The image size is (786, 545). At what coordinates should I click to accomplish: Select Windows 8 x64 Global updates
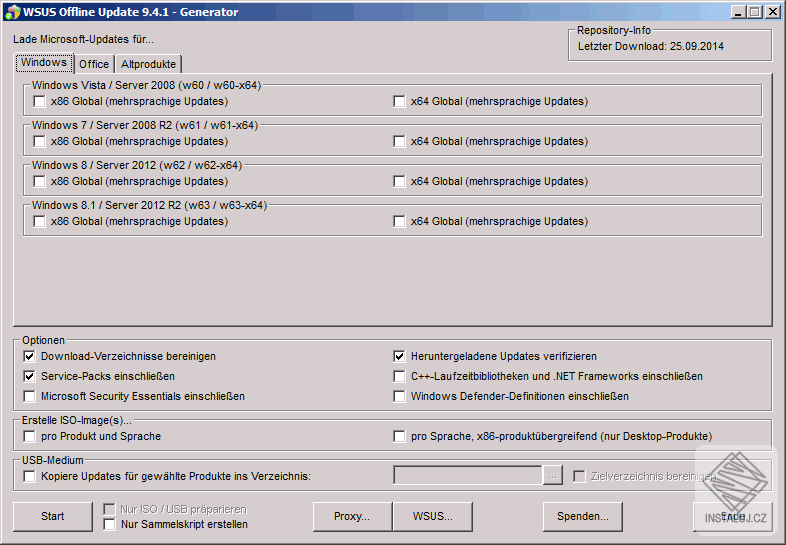click(399, 181)
